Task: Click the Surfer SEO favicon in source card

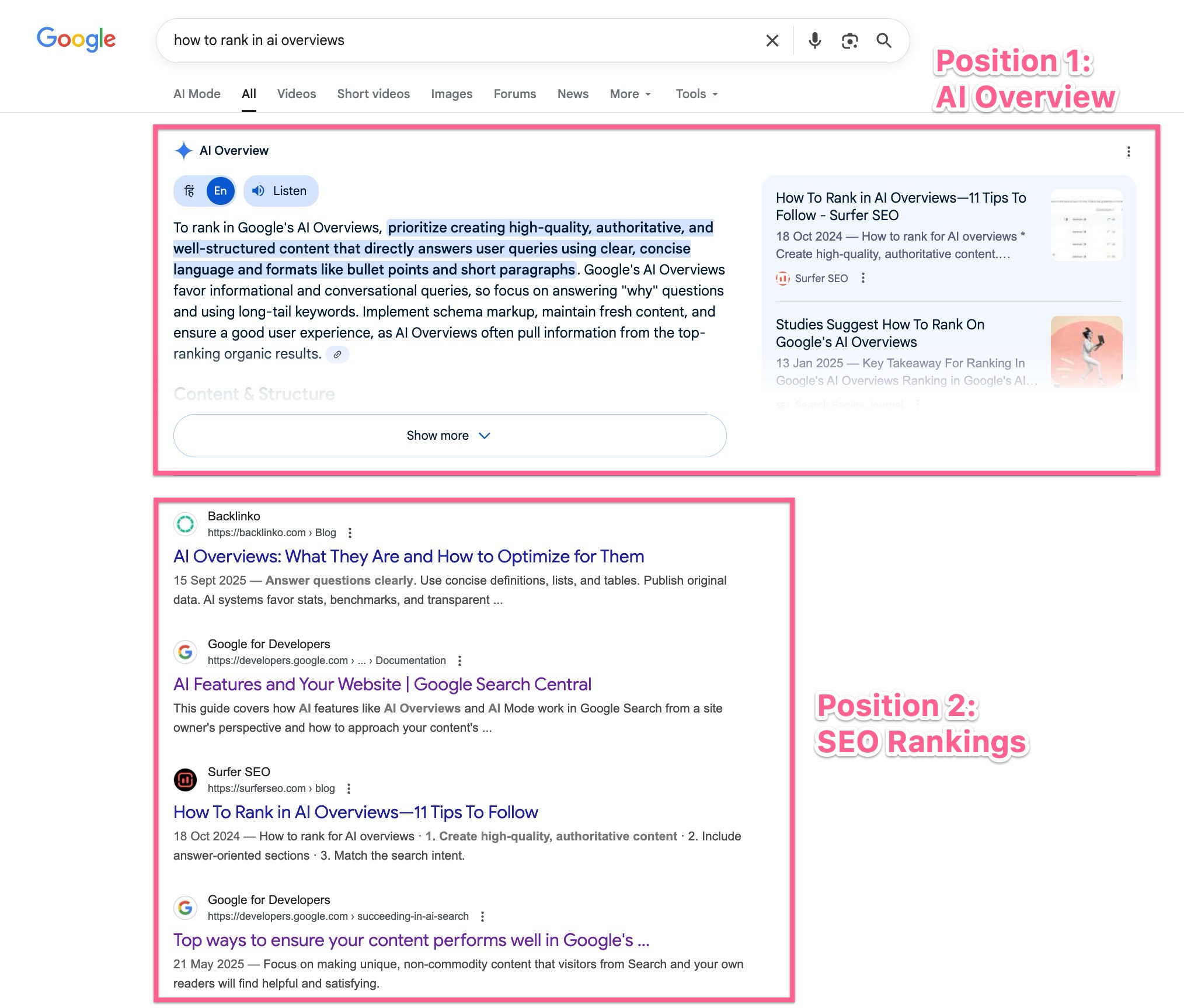Action: click(782, 279)
